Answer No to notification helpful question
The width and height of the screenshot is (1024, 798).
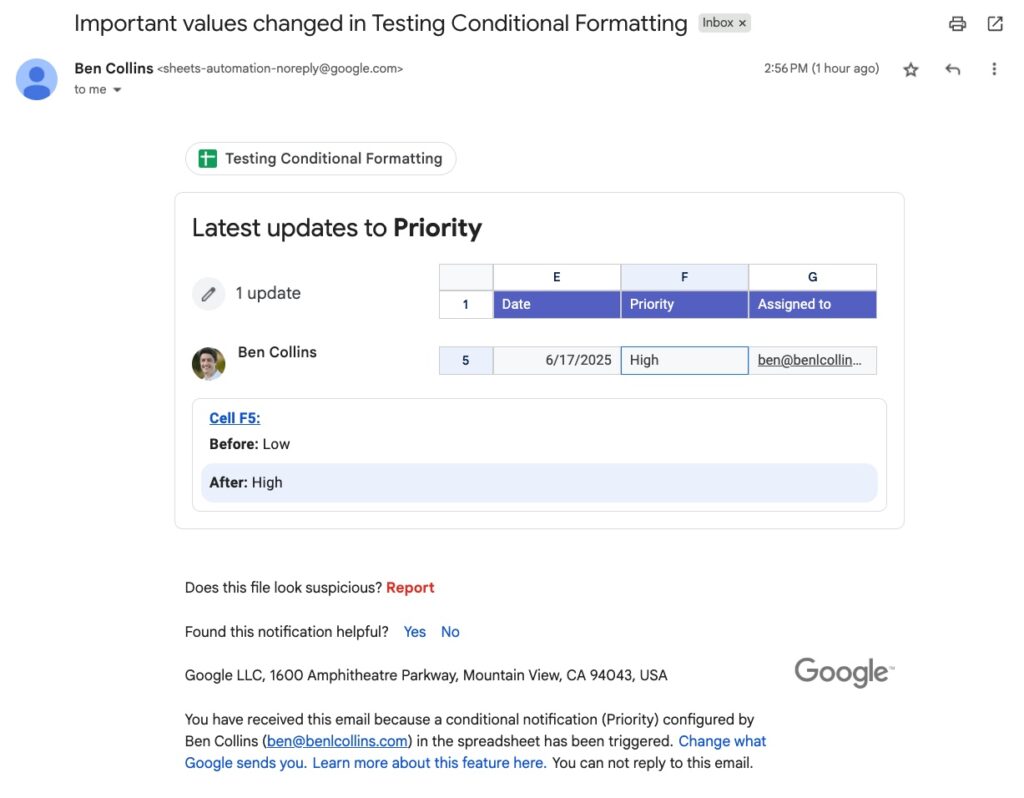tap(451, 632)
